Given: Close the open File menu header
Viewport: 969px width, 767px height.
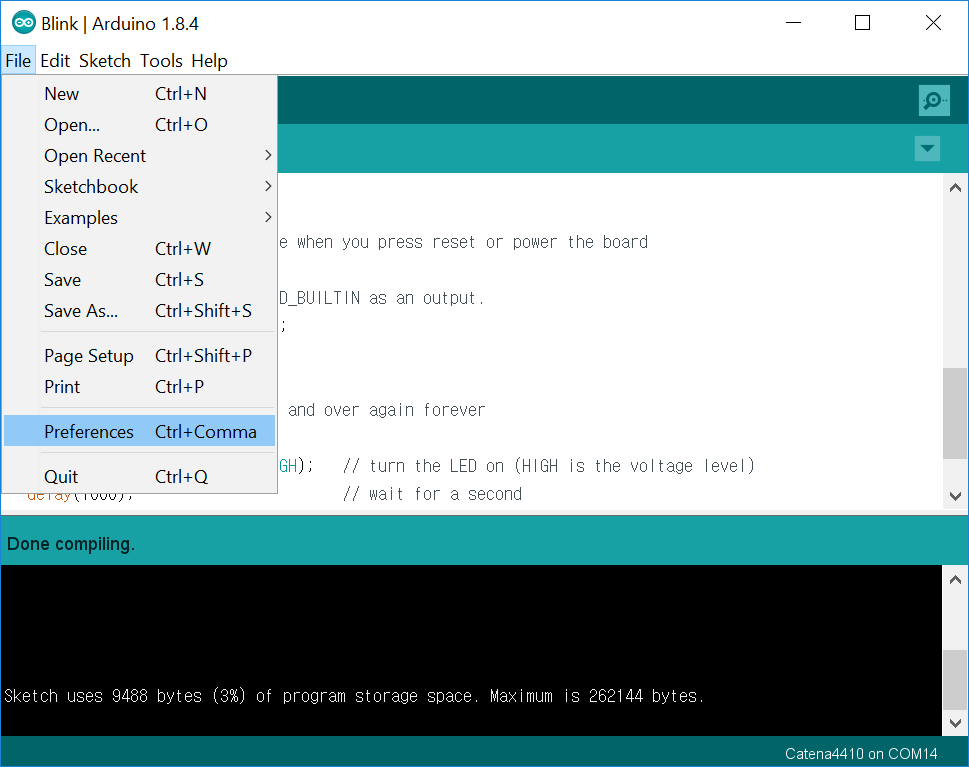Looking at the screenshot, I should (18, 61).
